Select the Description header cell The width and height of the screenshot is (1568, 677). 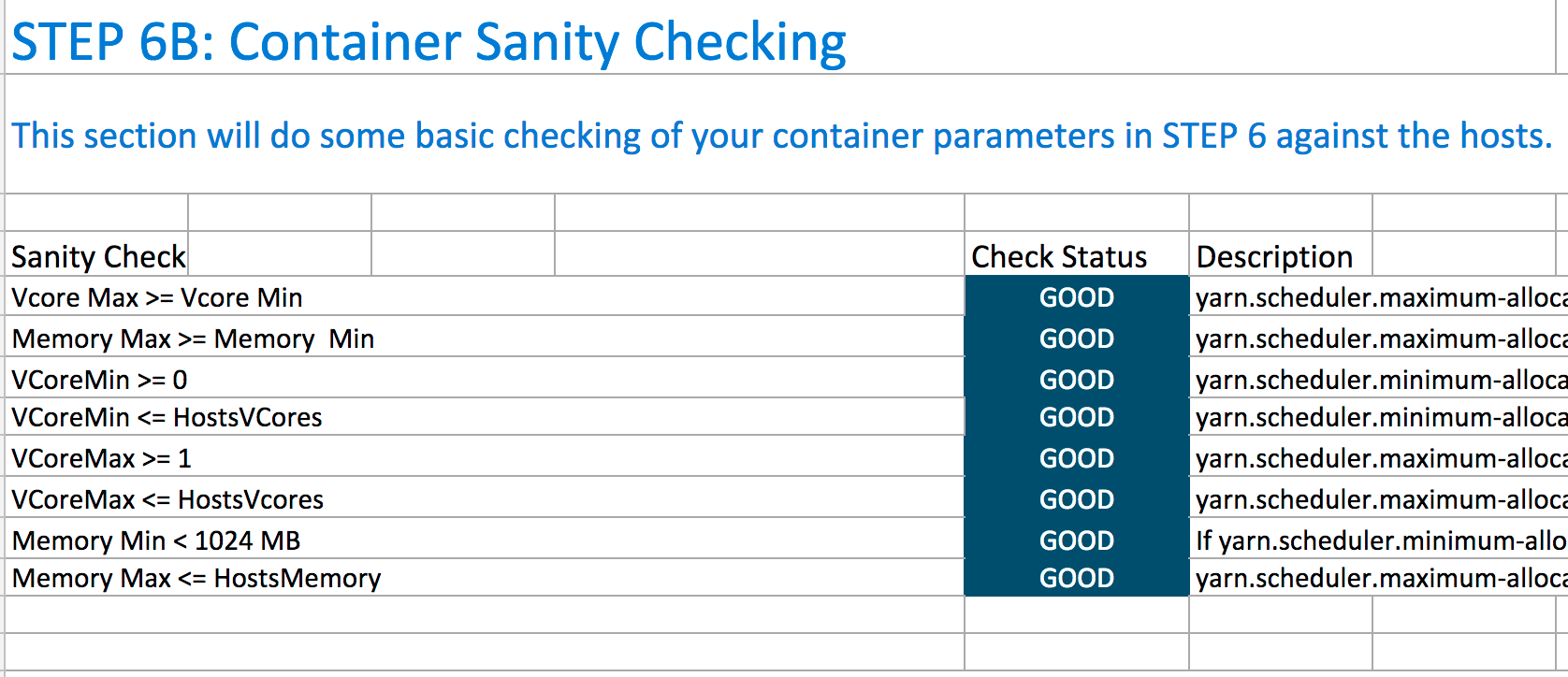click(1281, 255)
